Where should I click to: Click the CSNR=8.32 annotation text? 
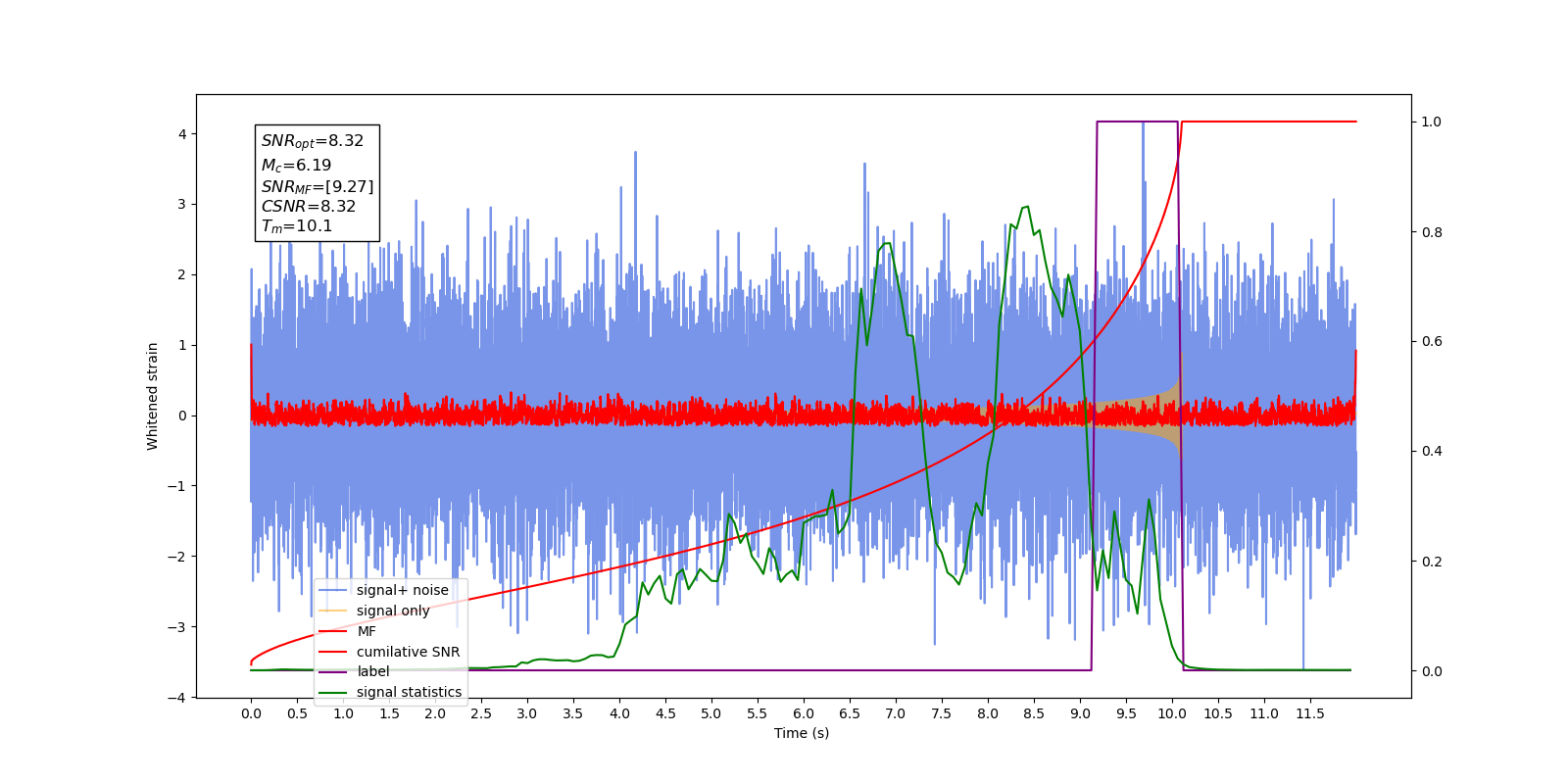click(x=309, y=206)
